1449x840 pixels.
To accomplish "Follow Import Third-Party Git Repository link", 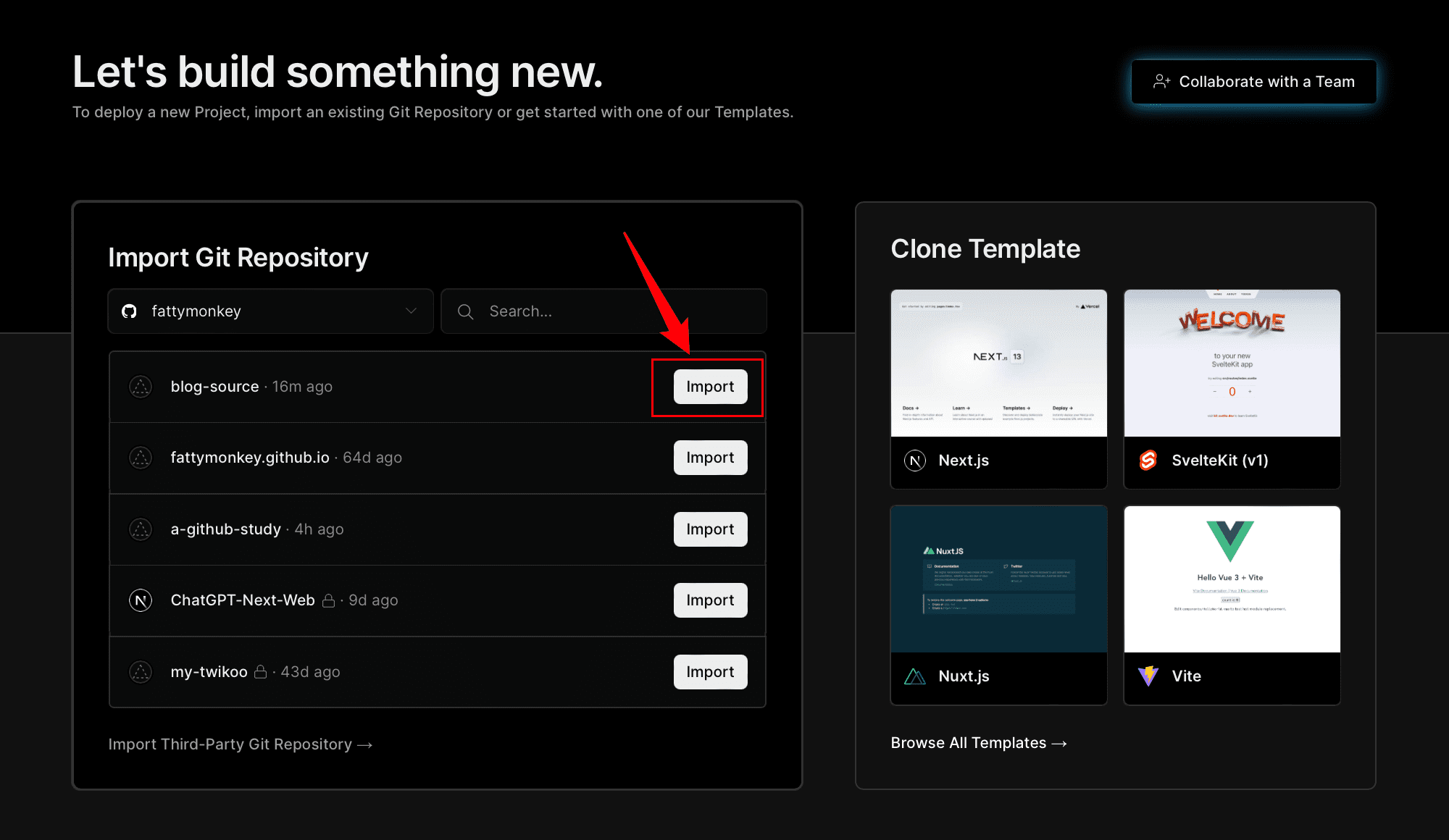I will [x=241, y=744].
